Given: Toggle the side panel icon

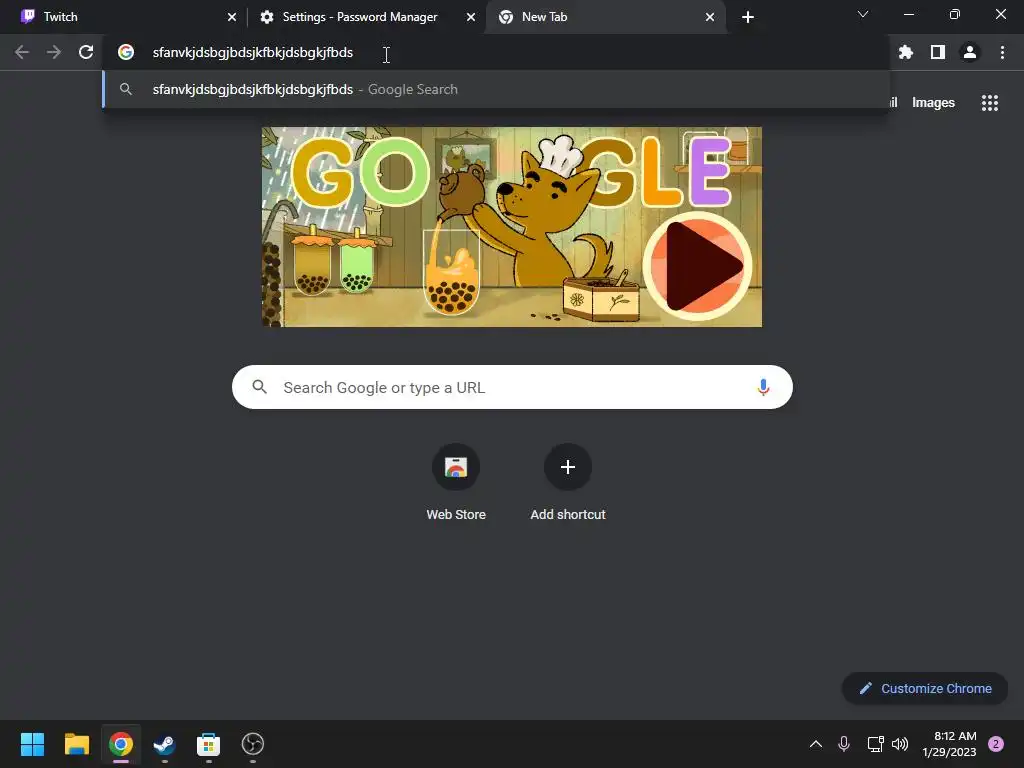Looking at the screenshot, I should tap(938, 52).
